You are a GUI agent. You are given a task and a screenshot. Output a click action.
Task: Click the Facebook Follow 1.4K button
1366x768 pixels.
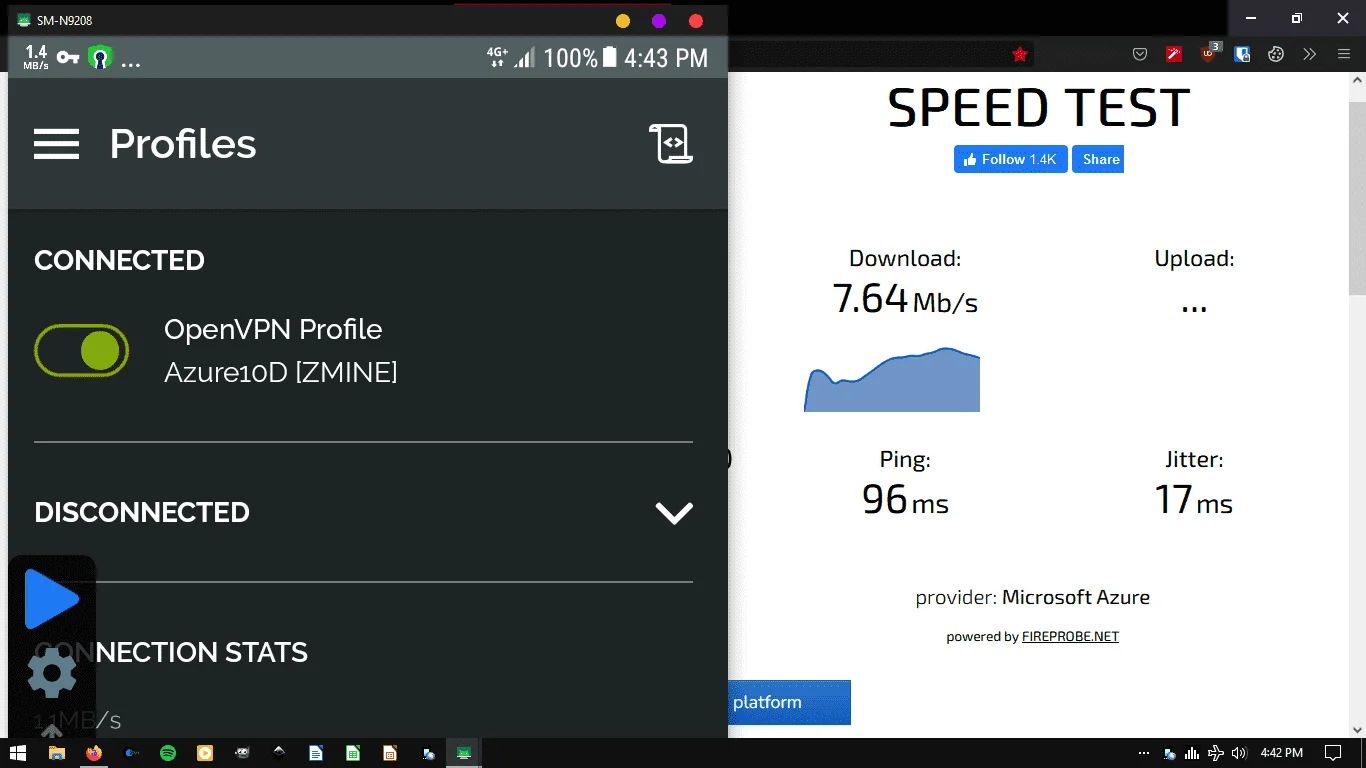click(1011, 159)
